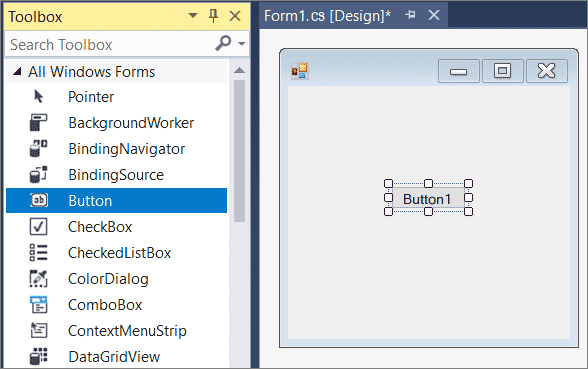
Task: Click the Toolbox scrollbar up arrow
Action: pos(239,70)
